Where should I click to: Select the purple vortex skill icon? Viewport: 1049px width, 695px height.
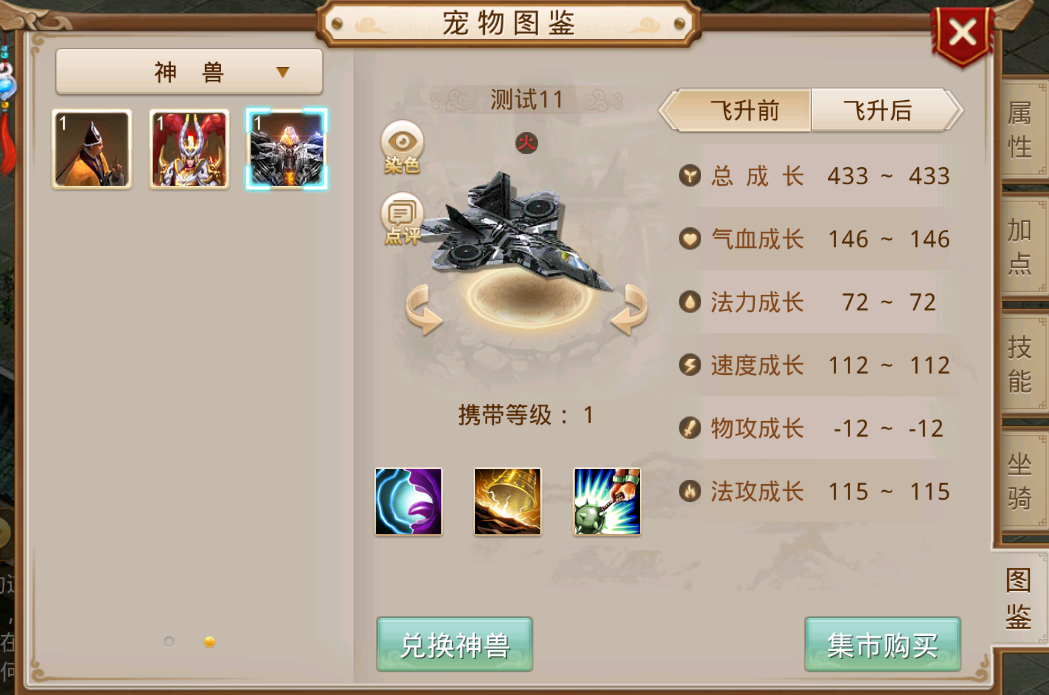pyautogui.click(x=409, y=502)
